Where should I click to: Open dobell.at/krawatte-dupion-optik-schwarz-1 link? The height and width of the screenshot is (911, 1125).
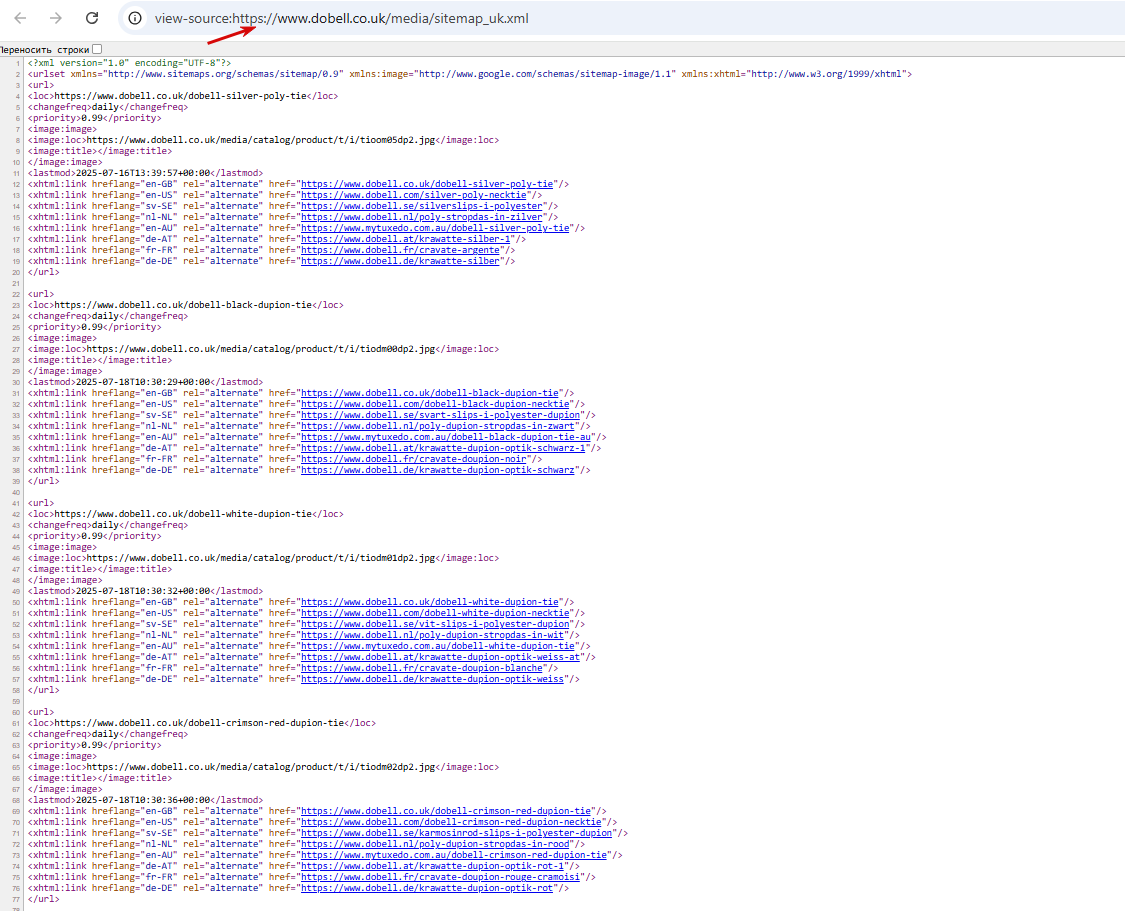(x=443, y=448)
